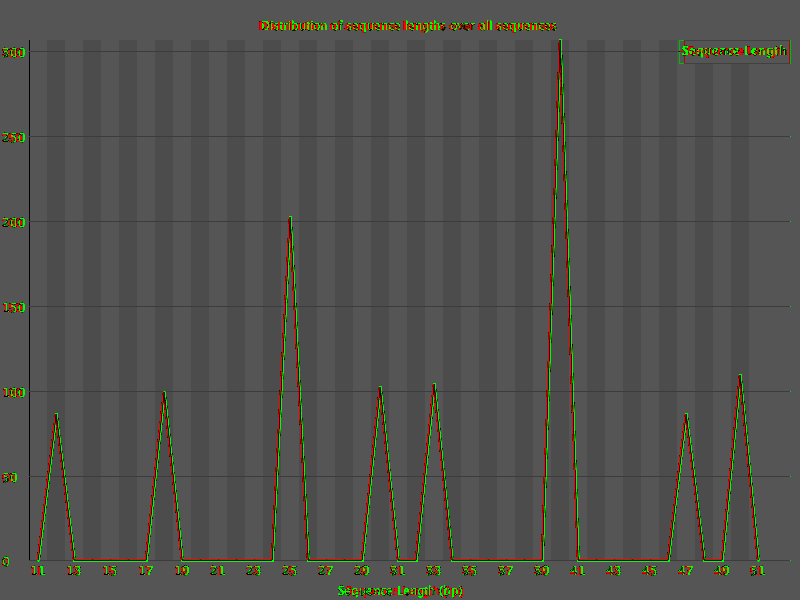Select the x-axis tick label "27"
The image size is (800, 600).
coord(326,570)
